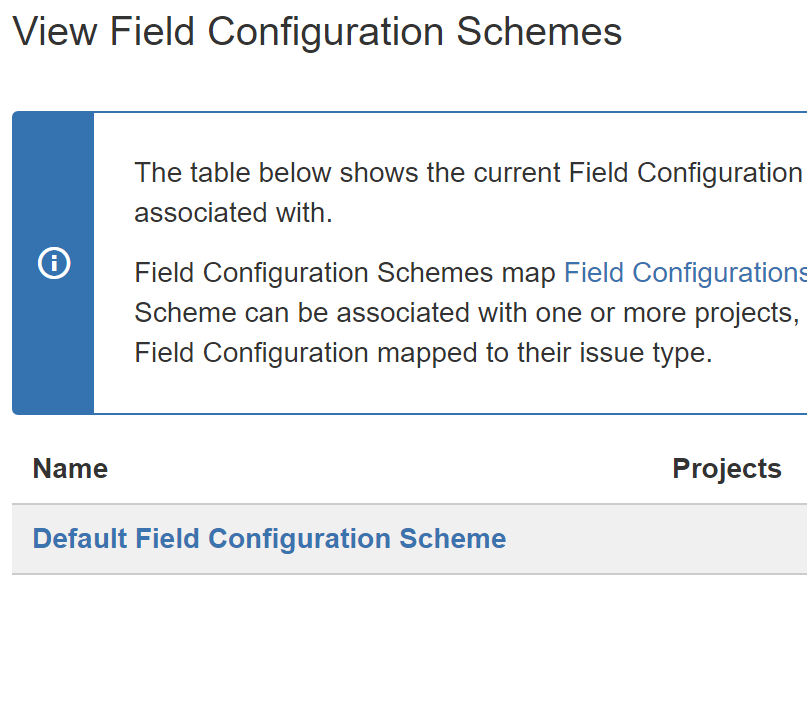This screenshot has width=807, height=705.
Task: Click 'Field Configuration Schemes map' text
Action: pos(345,273)
